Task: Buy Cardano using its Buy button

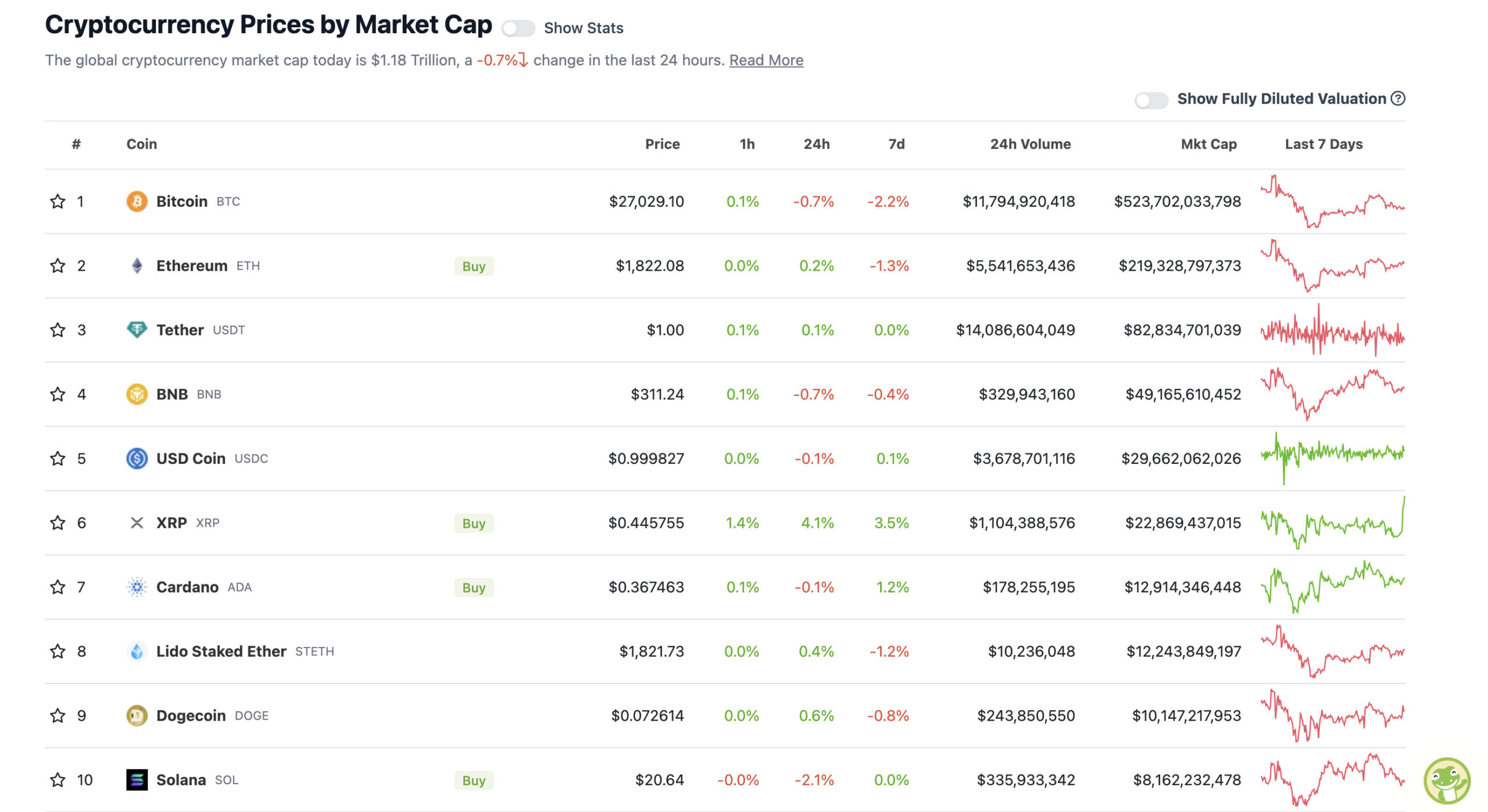Action: pos(474,588)
